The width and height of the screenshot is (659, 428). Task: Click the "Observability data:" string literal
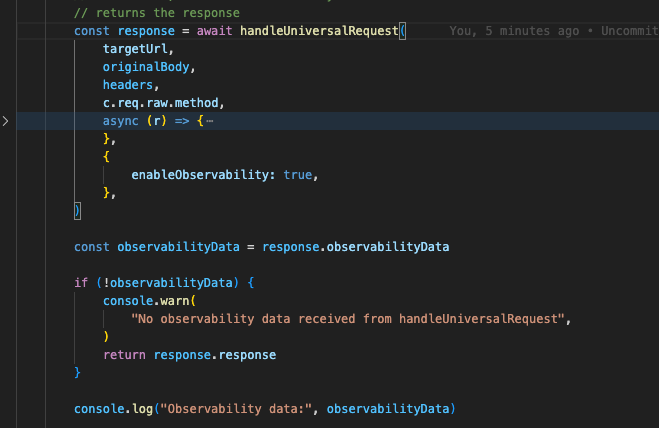pyautogui.click(x=236, y=409)
